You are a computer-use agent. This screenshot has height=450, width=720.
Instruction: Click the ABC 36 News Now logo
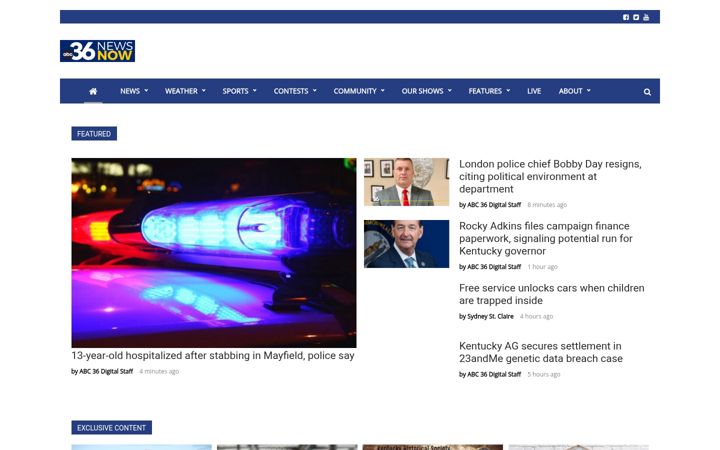(x=97, y=51)
